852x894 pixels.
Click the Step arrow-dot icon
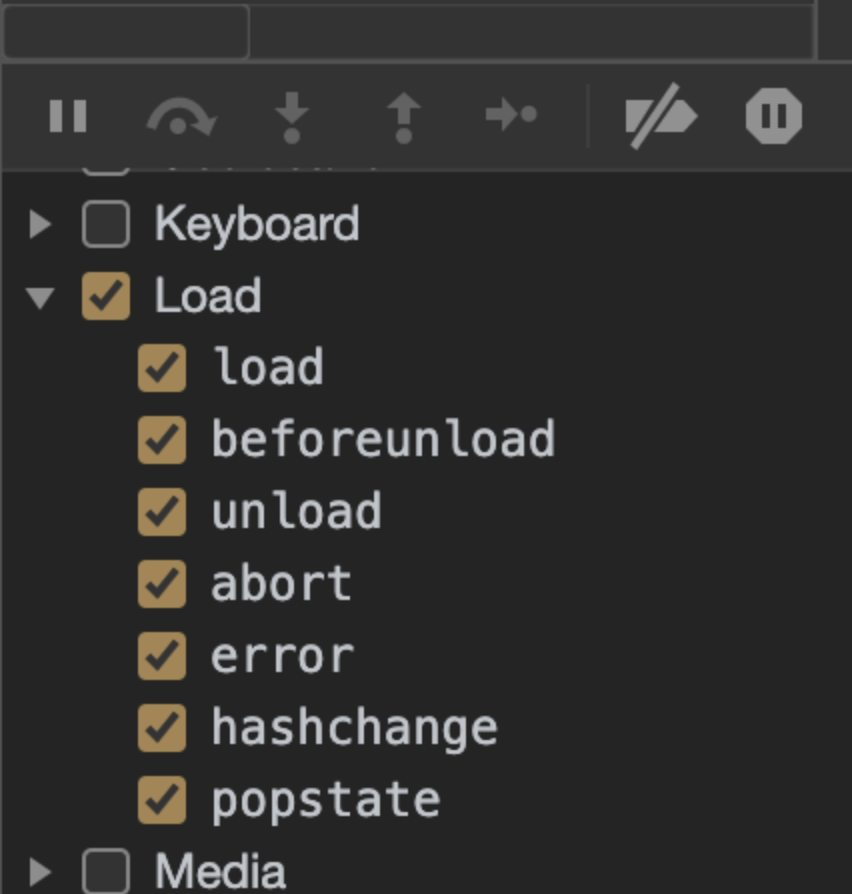pyautogui.click(x=512, y=115)
